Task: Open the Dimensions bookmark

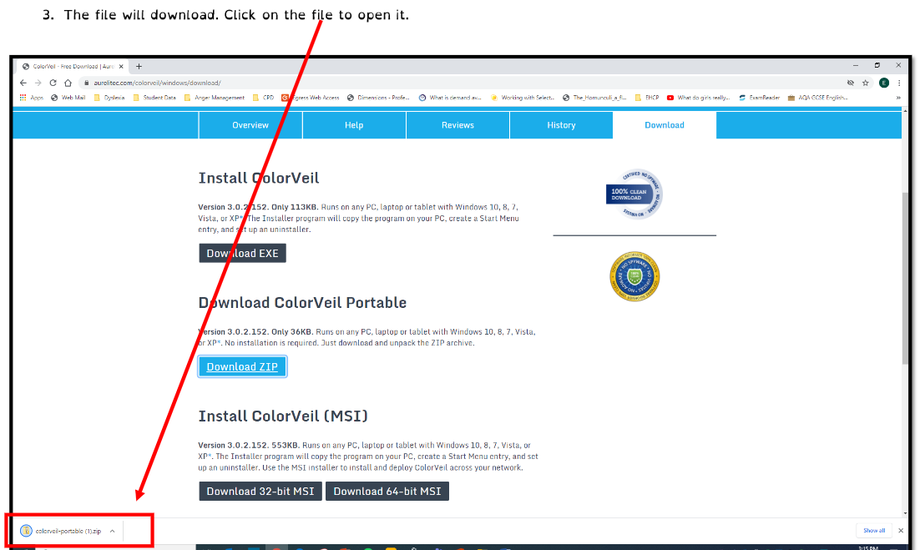Action: click(x=378, y=97)
